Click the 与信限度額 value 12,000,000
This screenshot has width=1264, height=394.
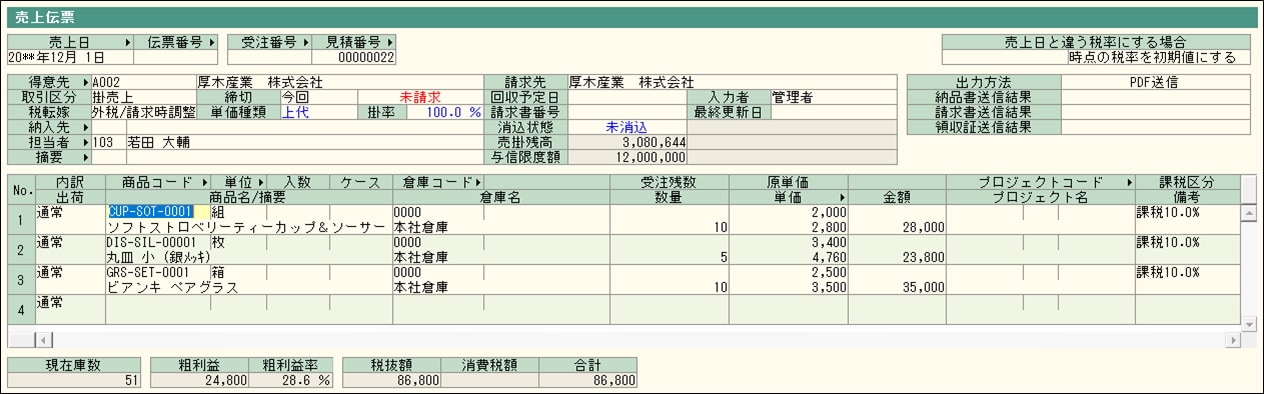pyautogui.click(x=627, y=157)
